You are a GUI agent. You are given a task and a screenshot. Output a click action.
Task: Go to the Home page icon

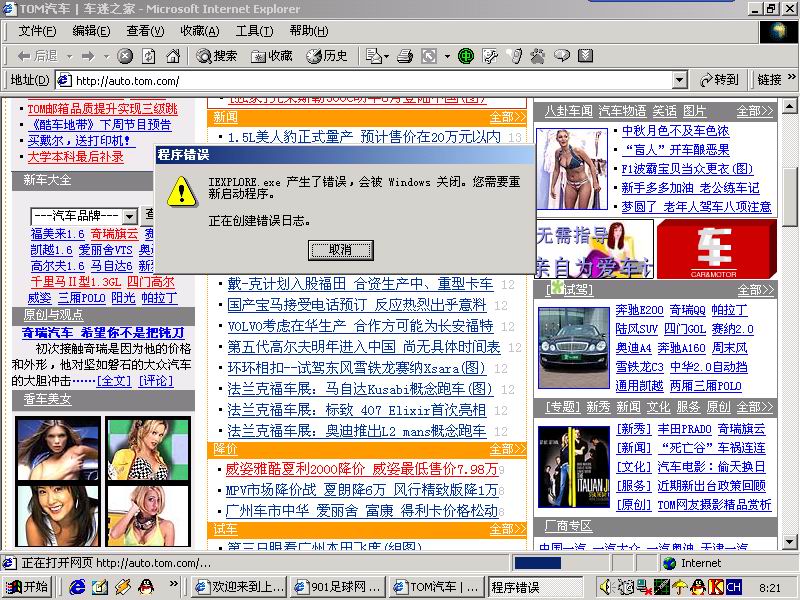point(173,56)
